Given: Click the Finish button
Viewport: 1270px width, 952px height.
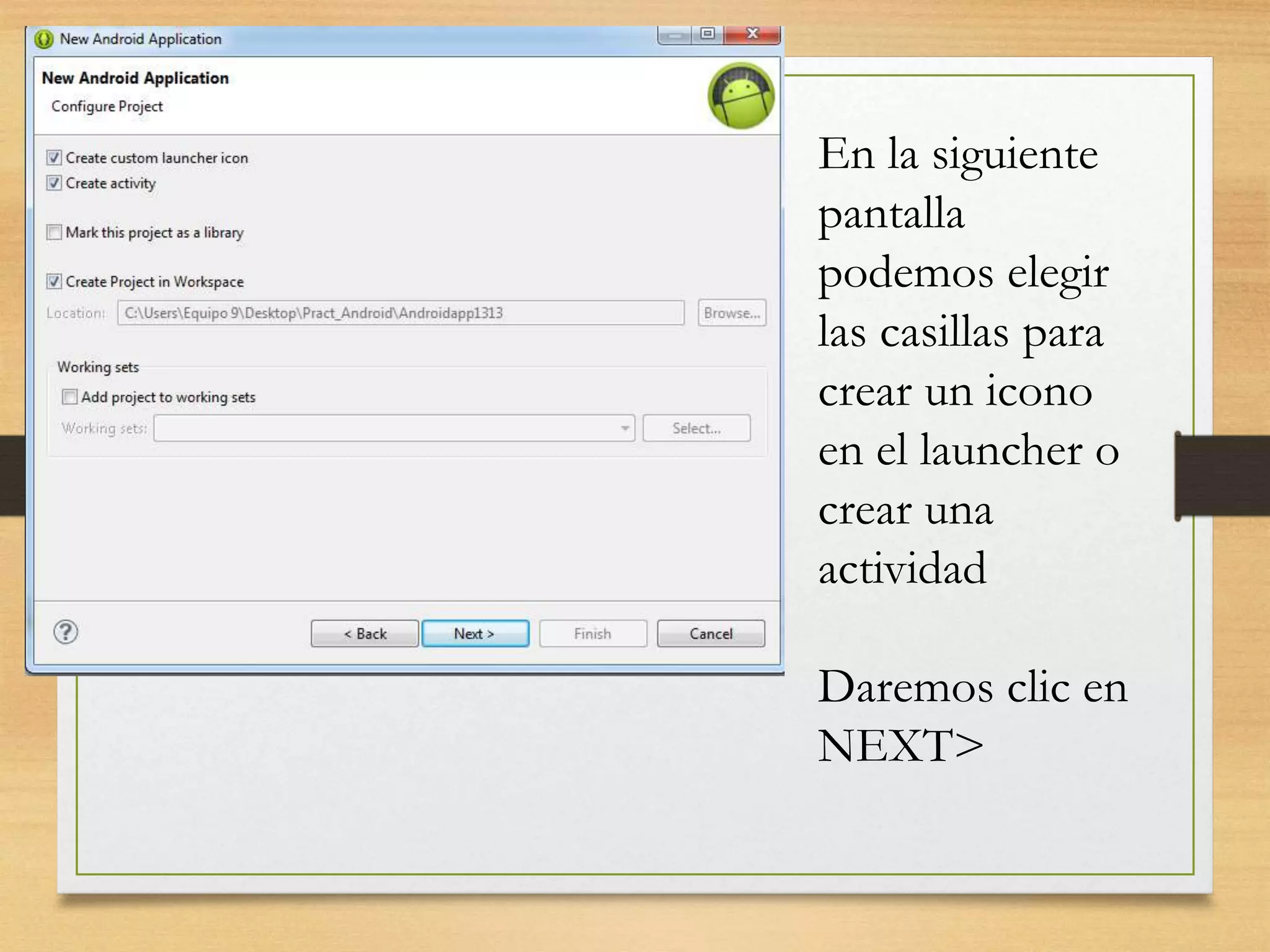Looking at the screenshot, I should click(593, 633).
